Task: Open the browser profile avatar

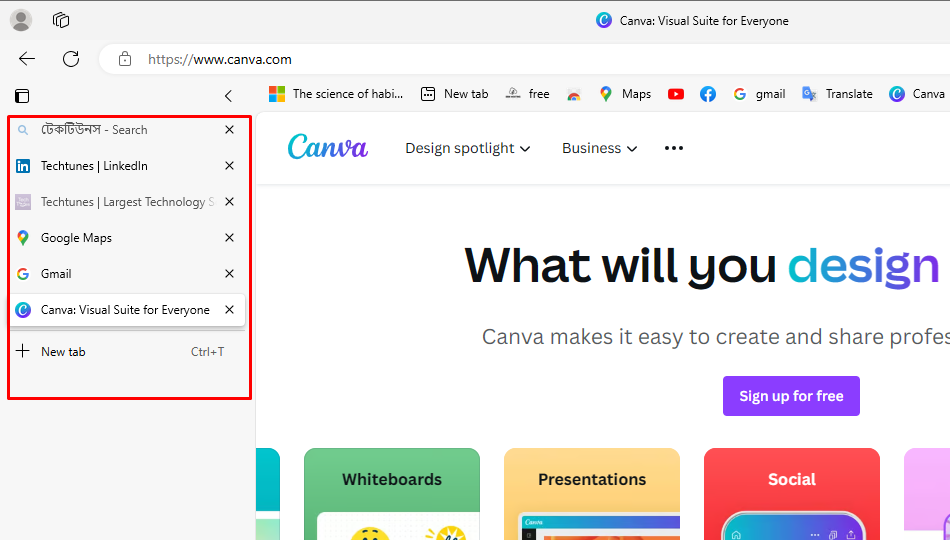Action: point(21,20)
